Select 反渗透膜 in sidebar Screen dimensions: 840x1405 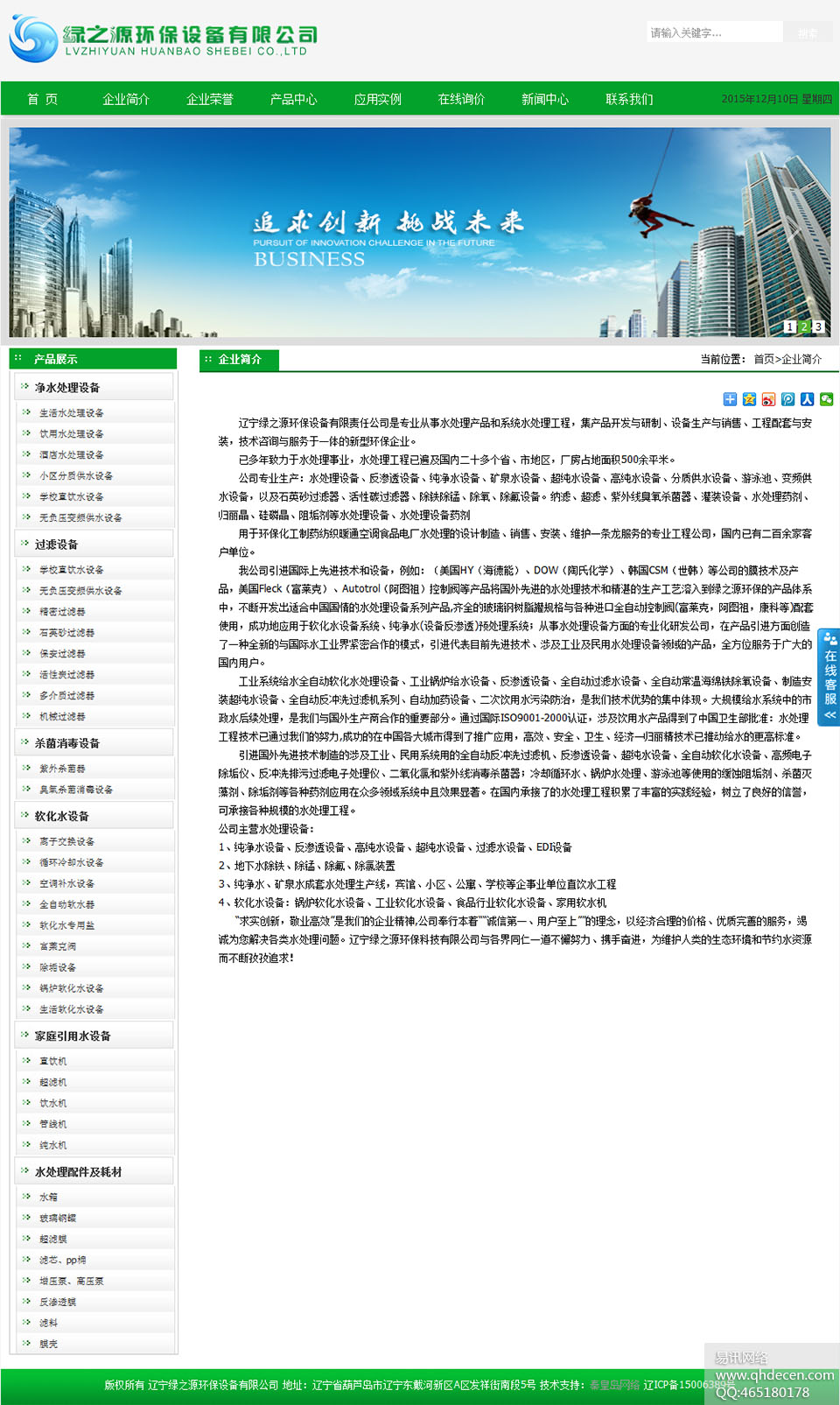[58, 1302]
